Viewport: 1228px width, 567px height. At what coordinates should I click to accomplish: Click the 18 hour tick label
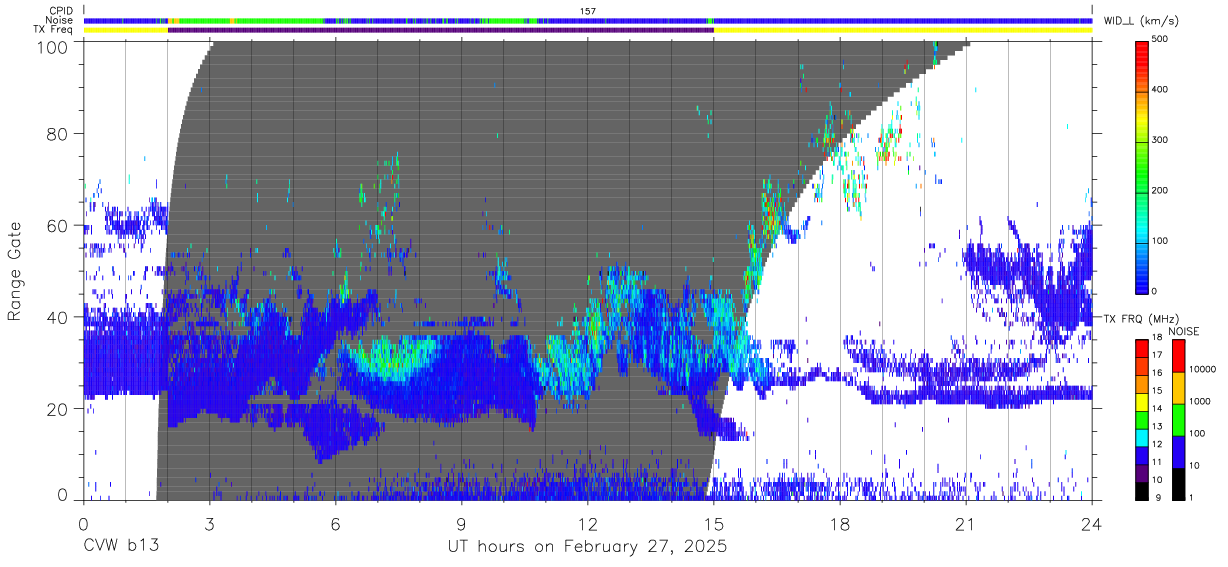[839, 523]
